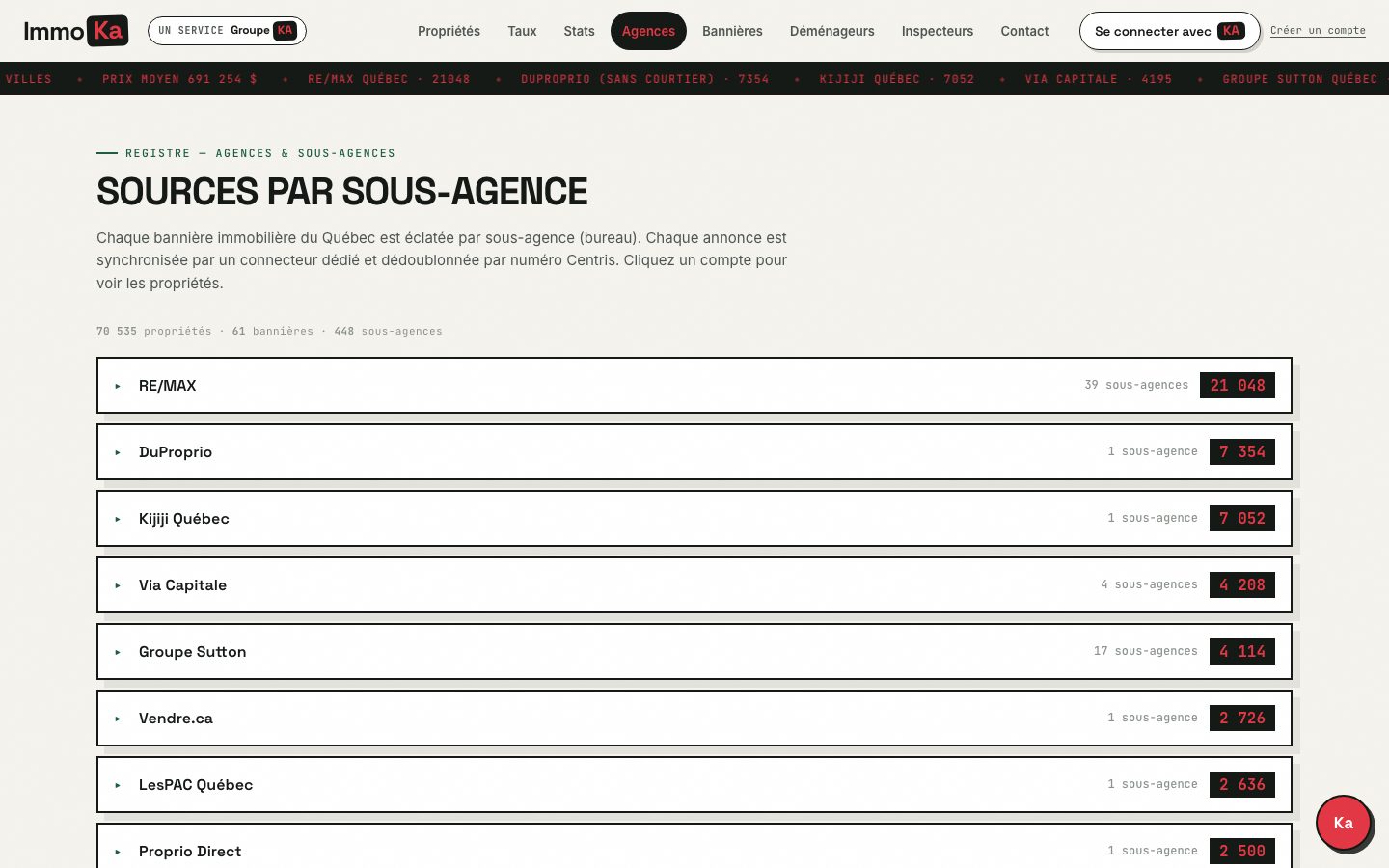The image size is (1389, 868).
Task: Click ticker item VIA CAPITALE 4195
Action: point(1099,79)
